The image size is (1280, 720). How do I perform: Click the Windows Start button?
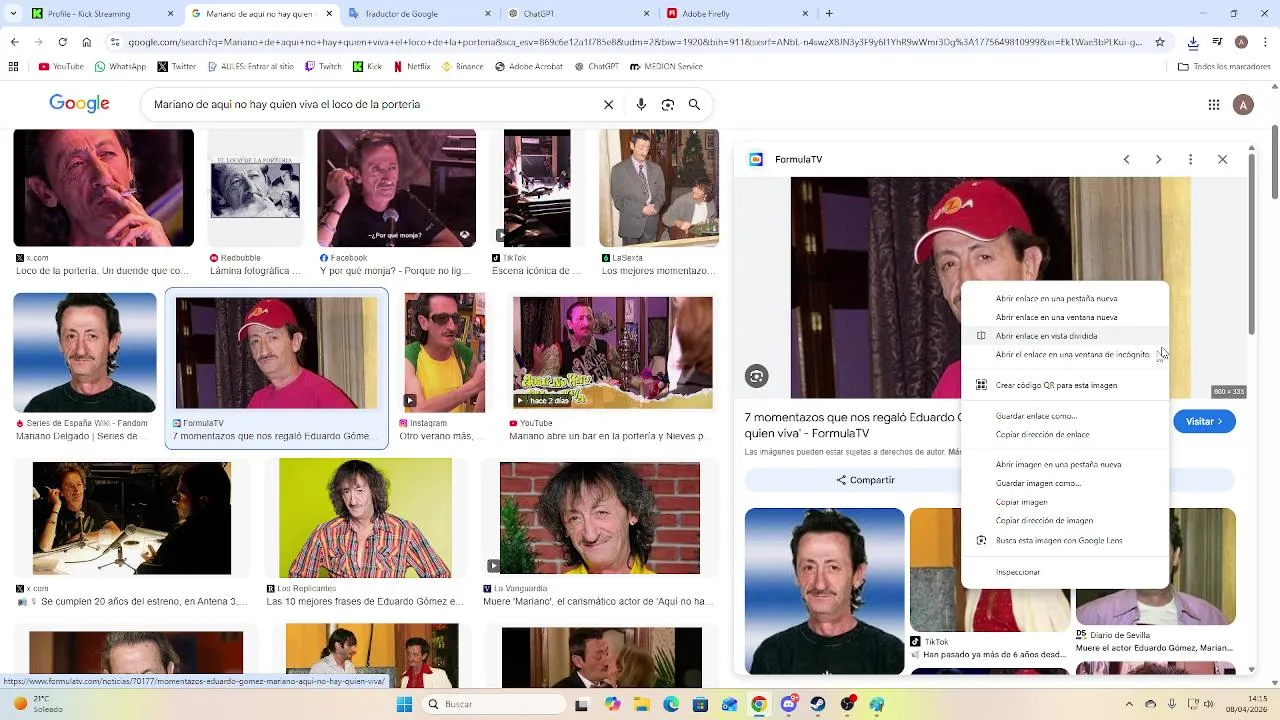[x=404, y=704]
